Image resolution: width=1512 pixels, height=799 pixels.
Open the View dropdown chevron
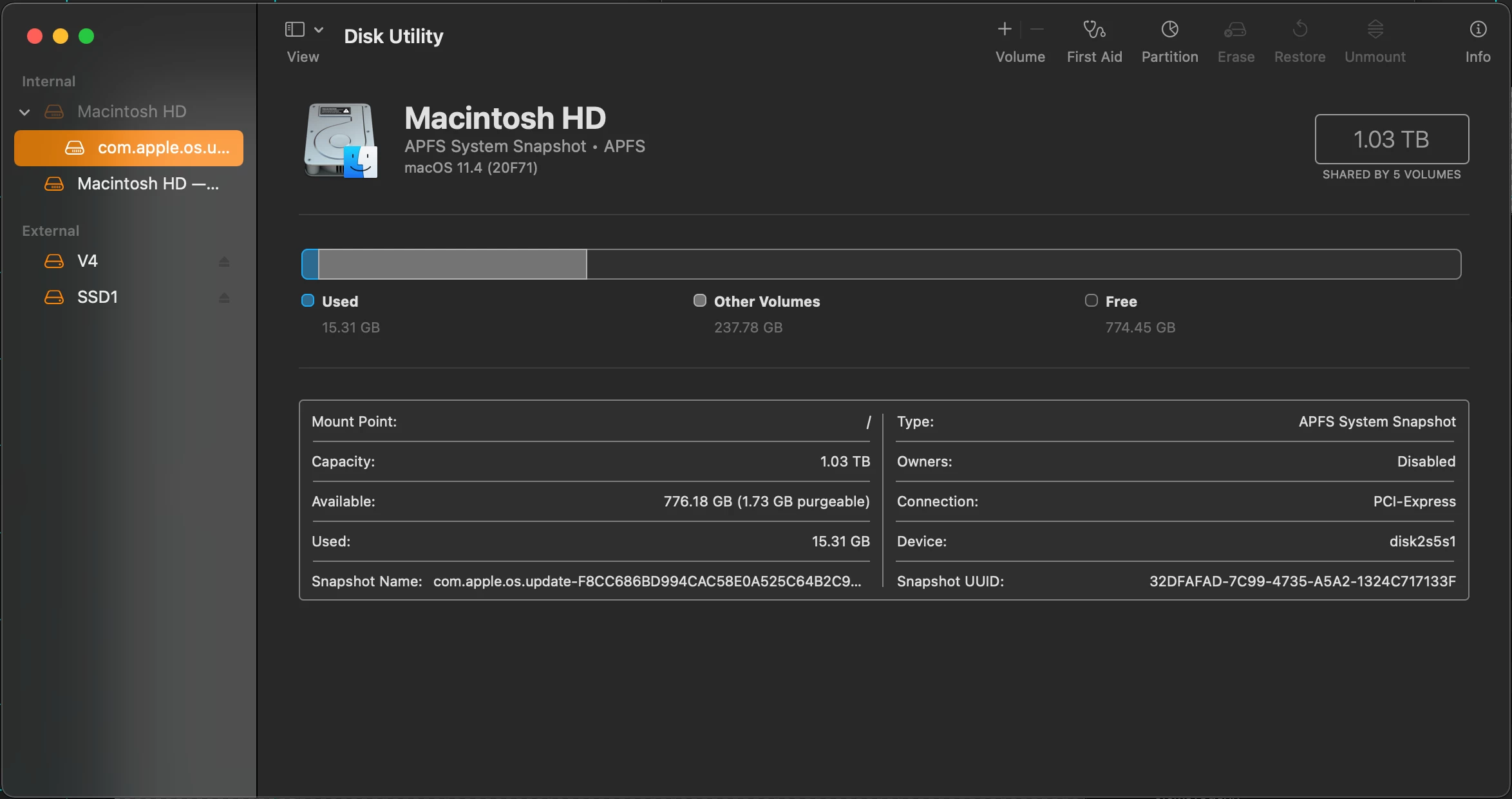click(x=319, y=30)
